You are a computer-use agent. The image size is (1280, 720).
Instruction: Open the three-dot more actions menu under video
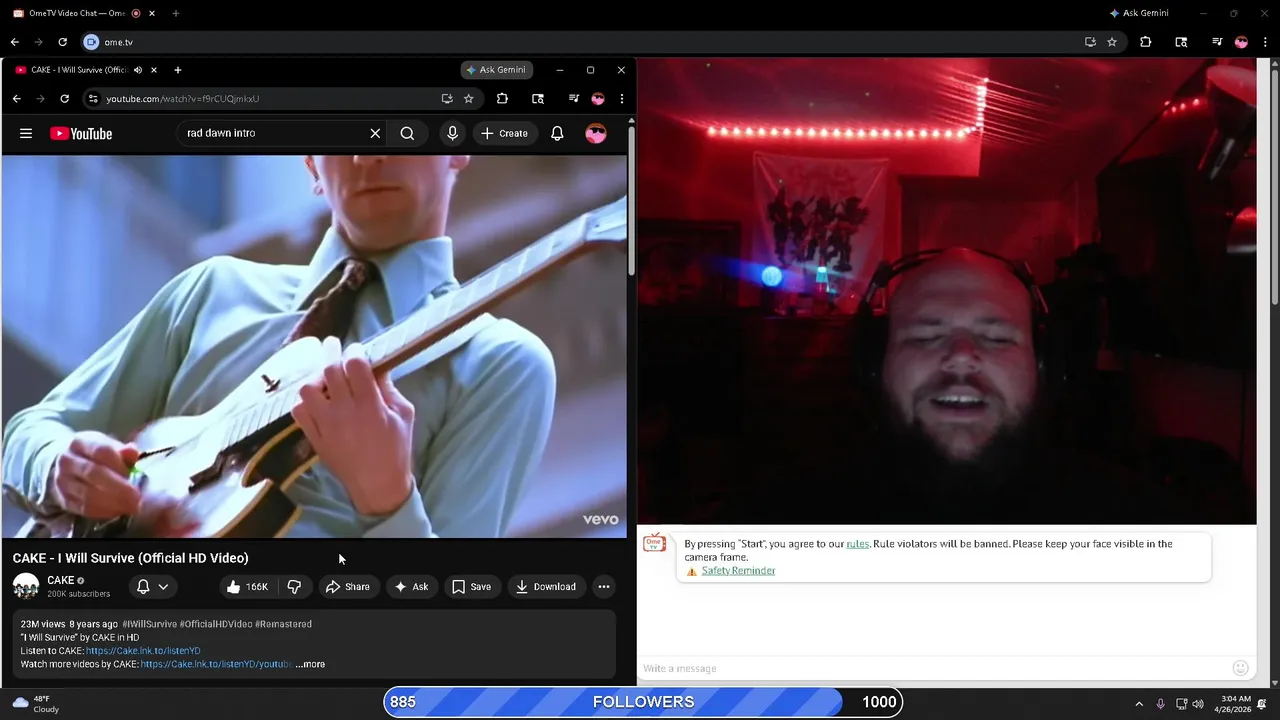tap(604, 587)
